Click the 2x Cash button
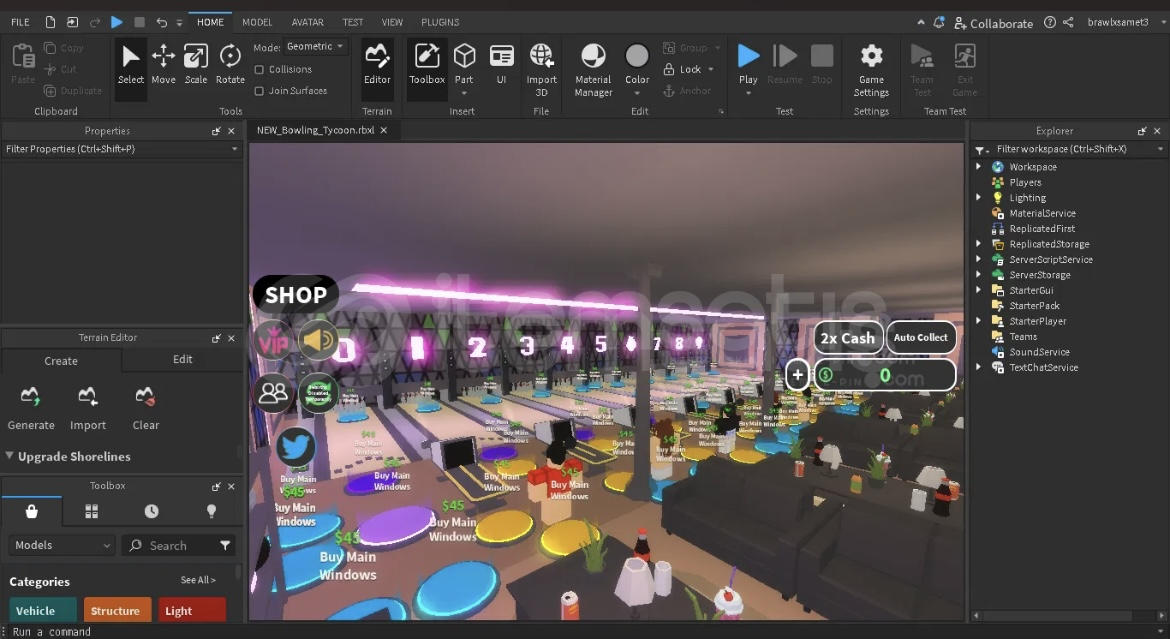The width and height of the screenshot is (1170, 639). pos(848,338)
